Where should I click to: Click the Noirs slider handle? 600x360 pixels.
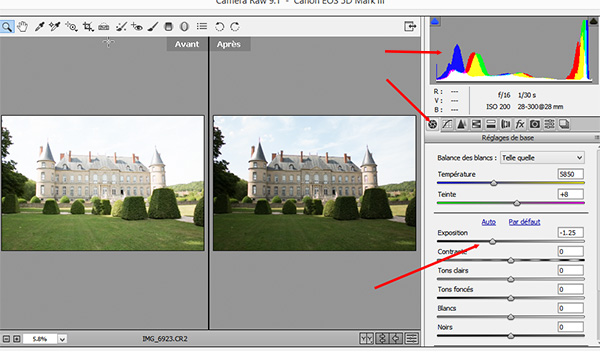point(510,336)
